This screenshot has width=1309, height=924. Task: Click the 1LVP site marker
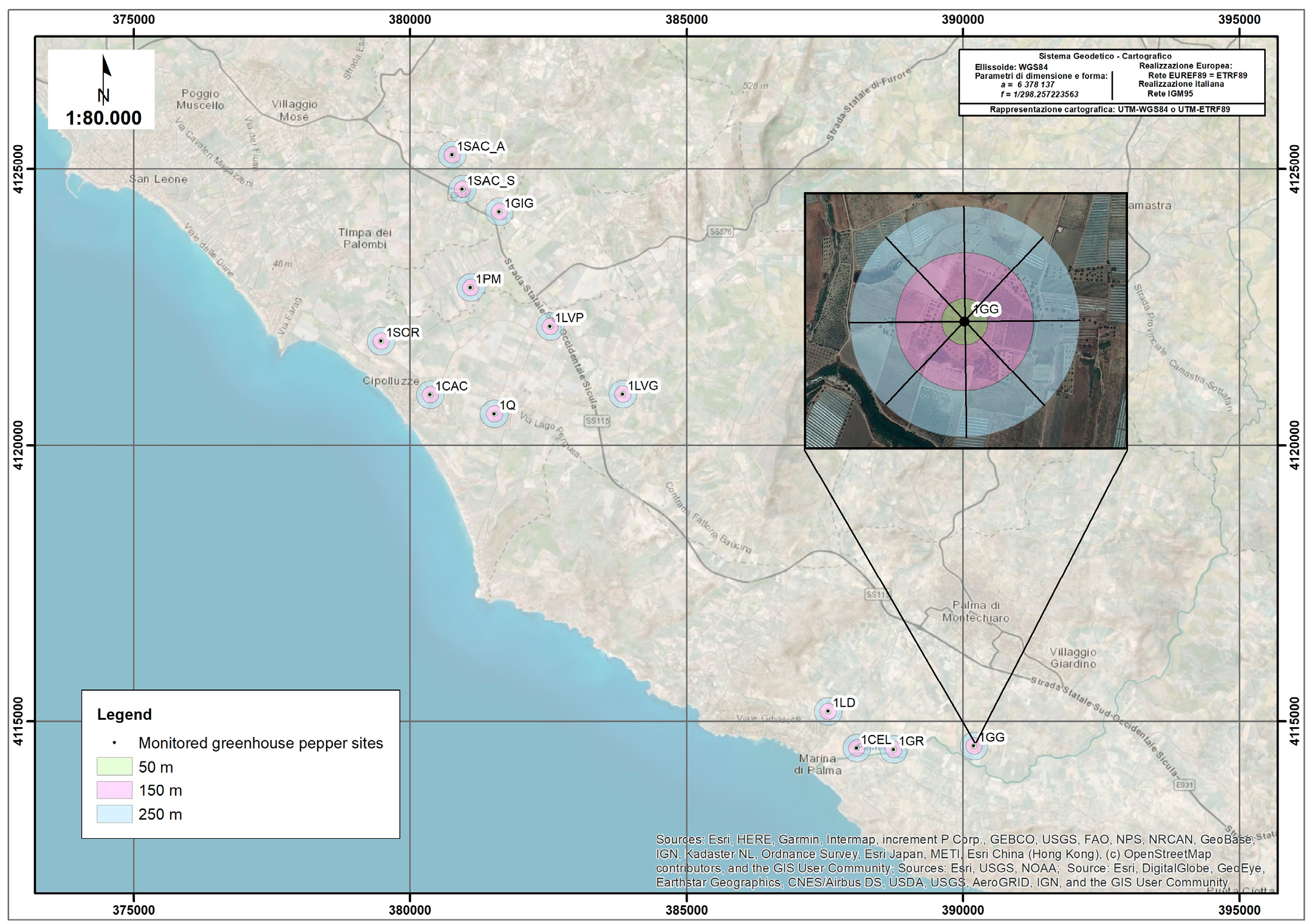550,326
